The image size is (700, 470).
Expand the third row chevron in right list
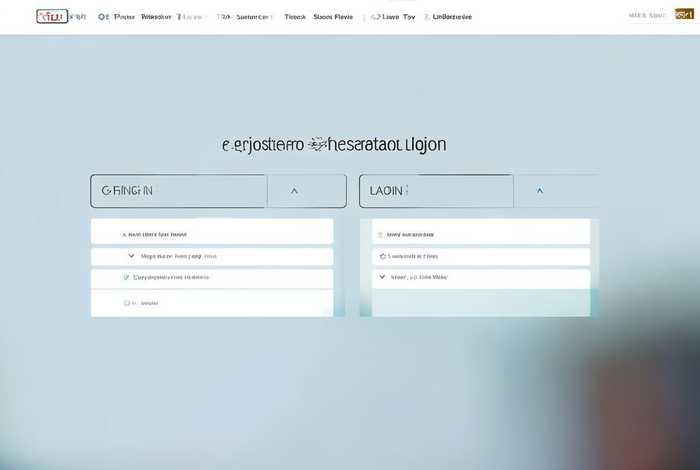(x=382, y=277)
